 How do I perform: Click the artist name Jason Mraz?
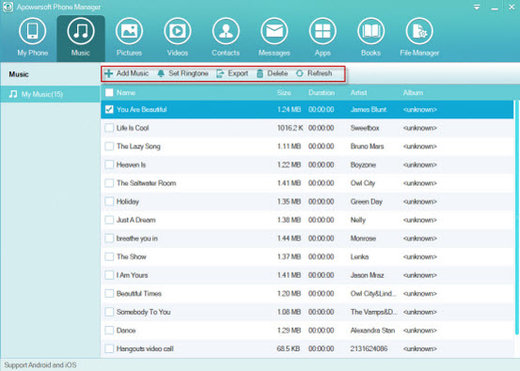pyautogui.click(x=367, y=275)
